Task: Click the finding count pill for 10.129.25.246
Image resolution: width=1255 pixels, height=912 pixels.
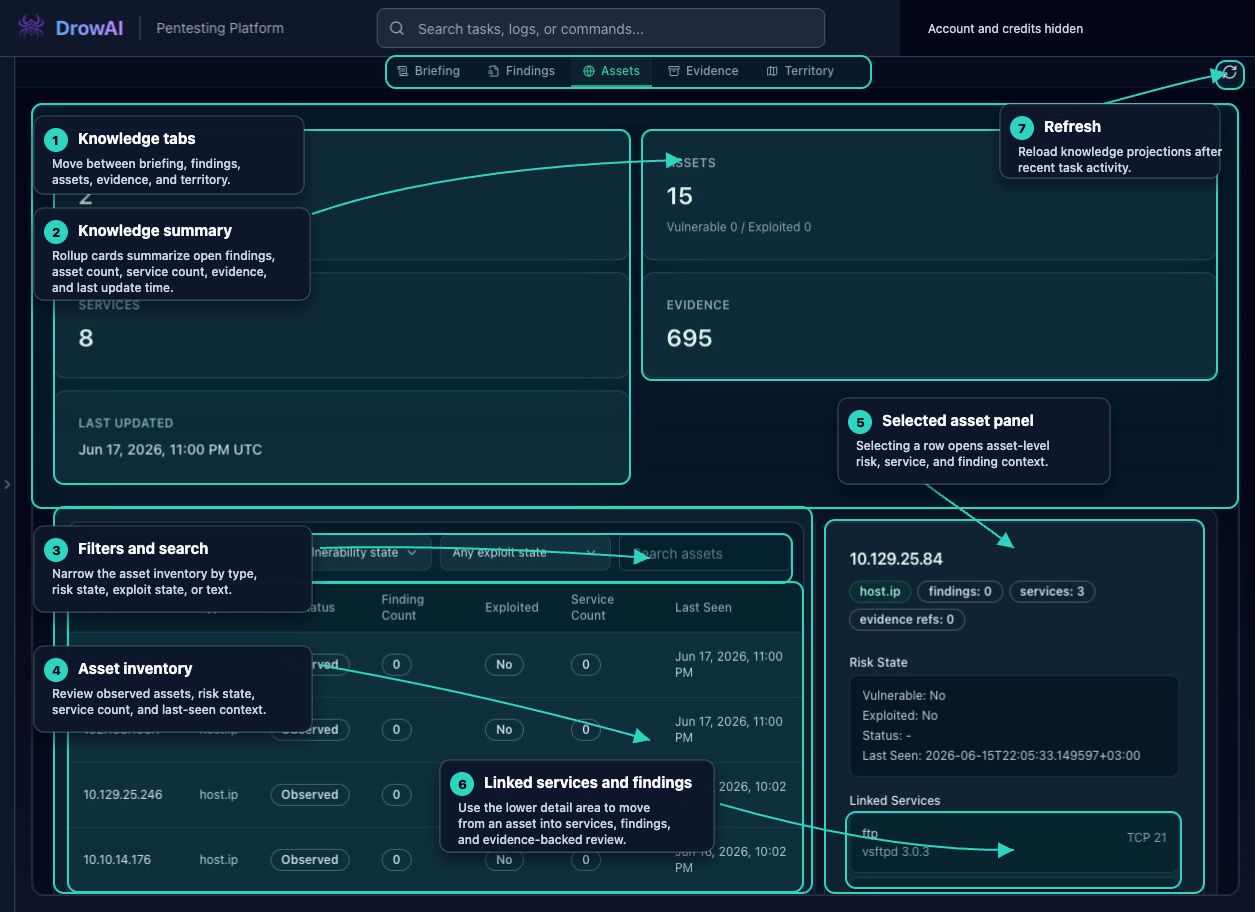Action: (396, 795)
